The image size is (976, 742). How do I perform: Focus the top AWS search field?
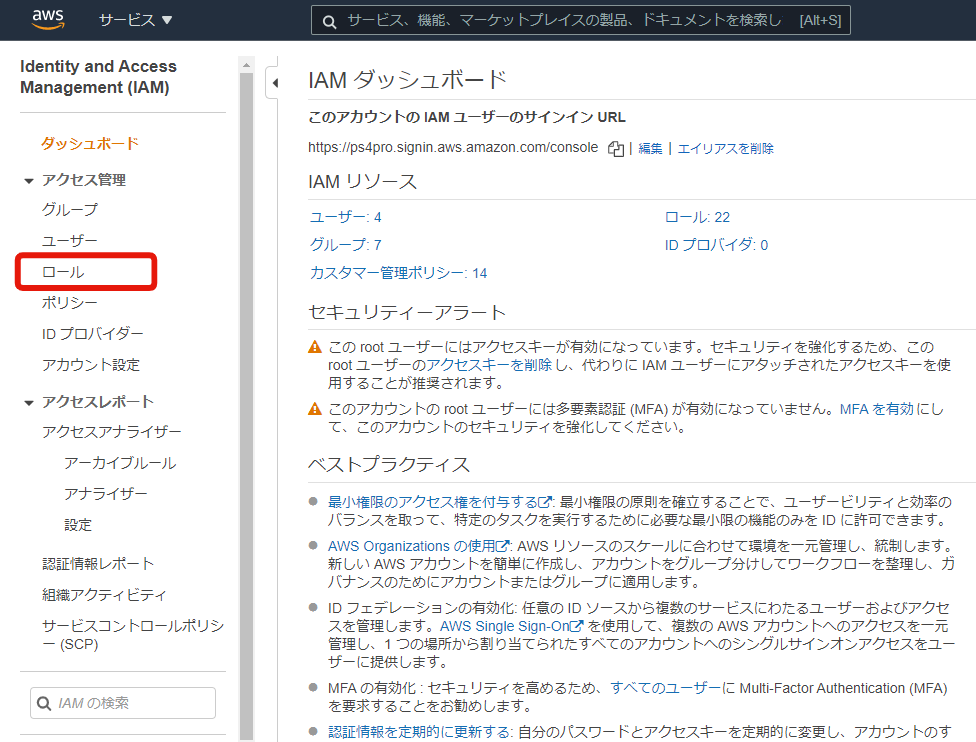pyautogui.click(x=580, y=21)
